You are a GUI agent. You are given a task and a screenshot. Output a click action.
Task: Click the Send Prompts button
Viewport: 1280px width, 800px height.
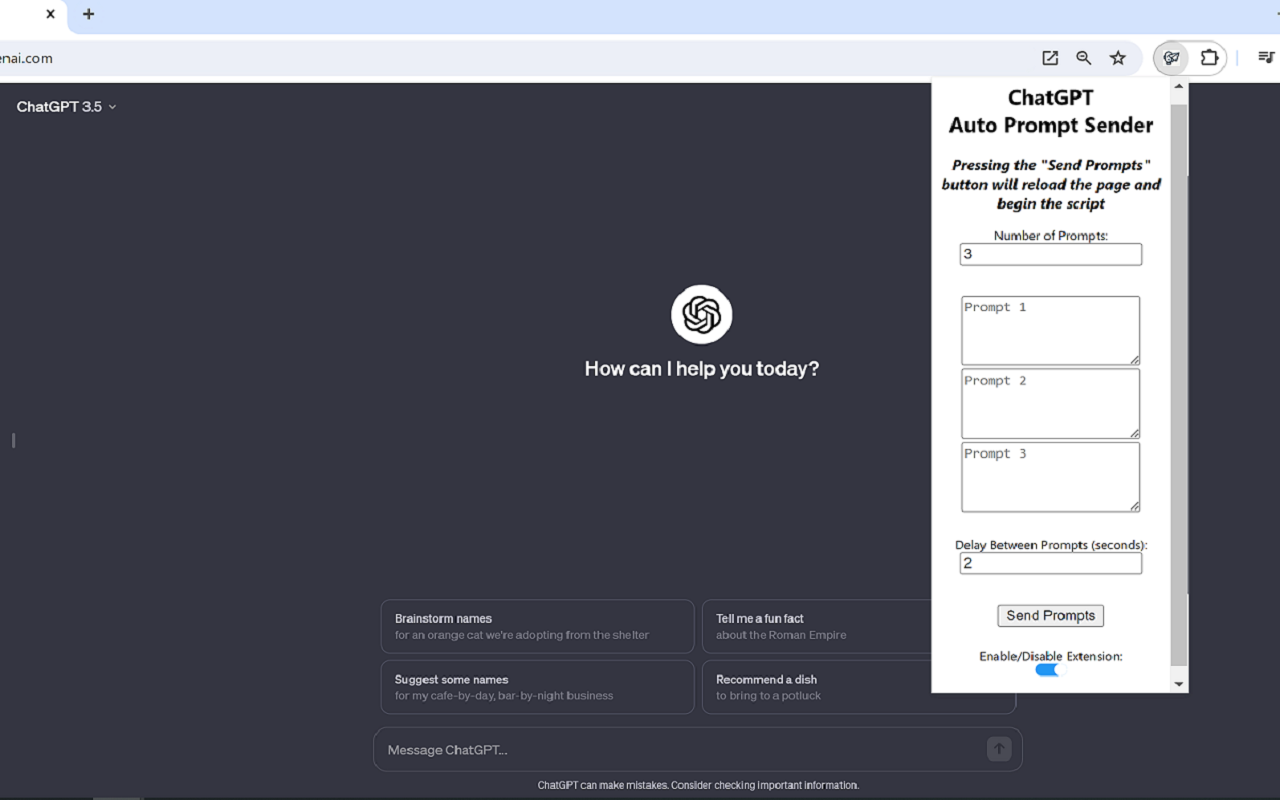[x=1050, y=616]
